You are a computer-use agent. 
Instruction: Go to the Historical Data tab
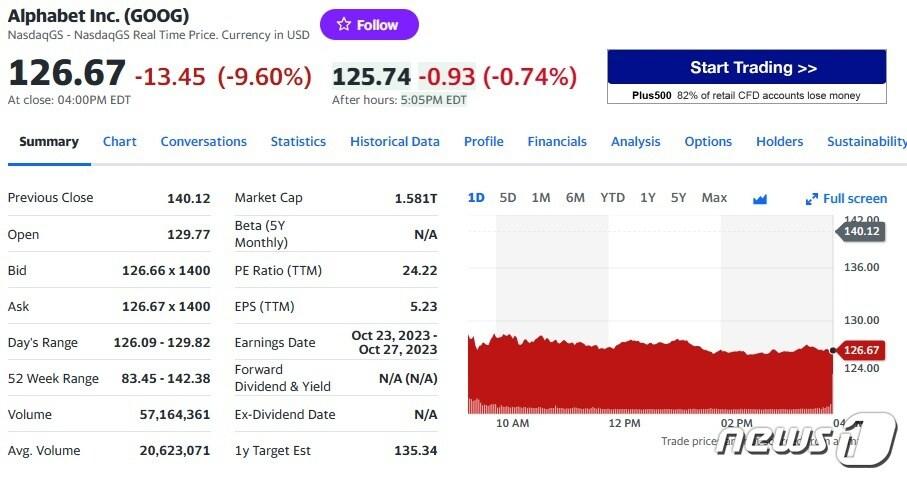[x=395, y=142]
